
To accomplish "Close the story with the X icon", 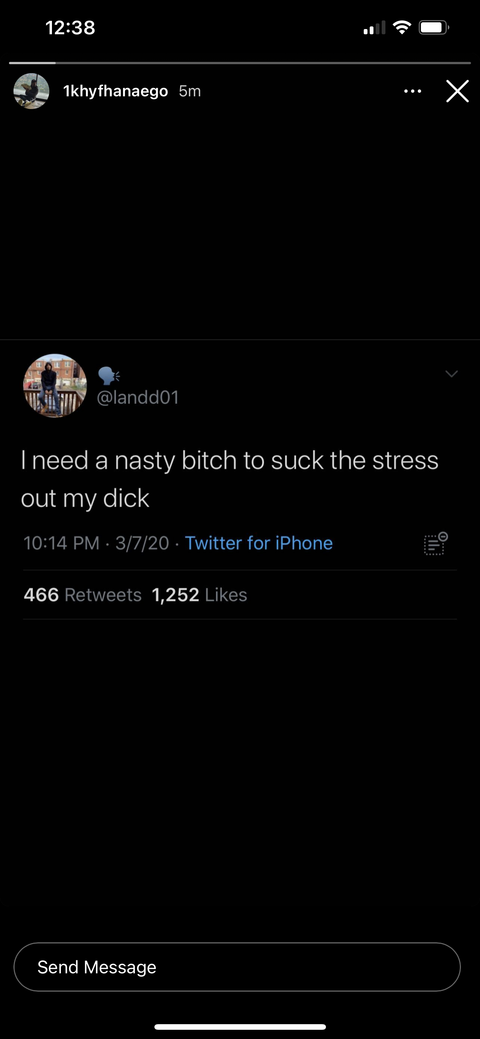I will click(x=457, y=91).
